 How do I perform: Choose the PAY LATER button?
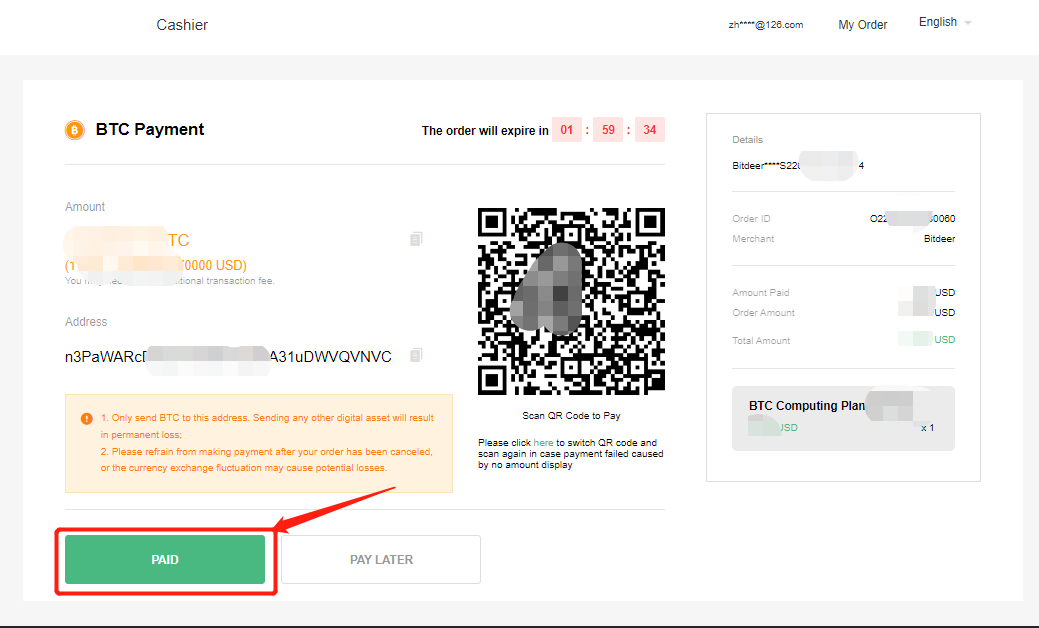pos(381,560)
